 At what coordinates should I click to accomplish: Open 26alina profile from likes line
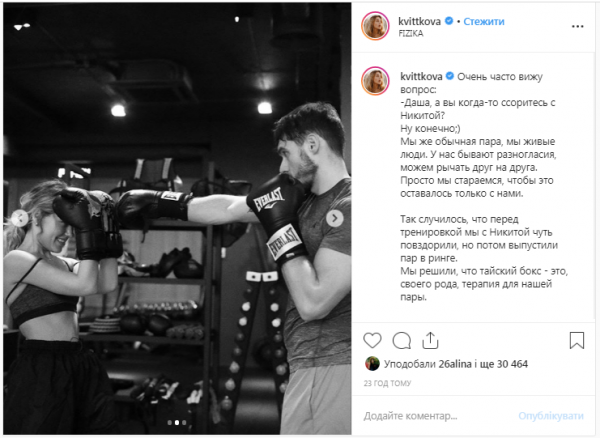tap(455, 364)
